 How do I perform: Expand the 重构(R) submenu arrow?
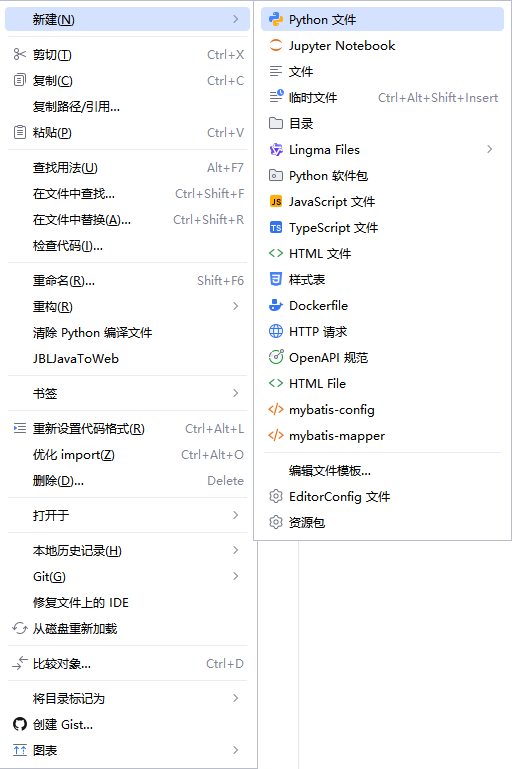point(236,306)
